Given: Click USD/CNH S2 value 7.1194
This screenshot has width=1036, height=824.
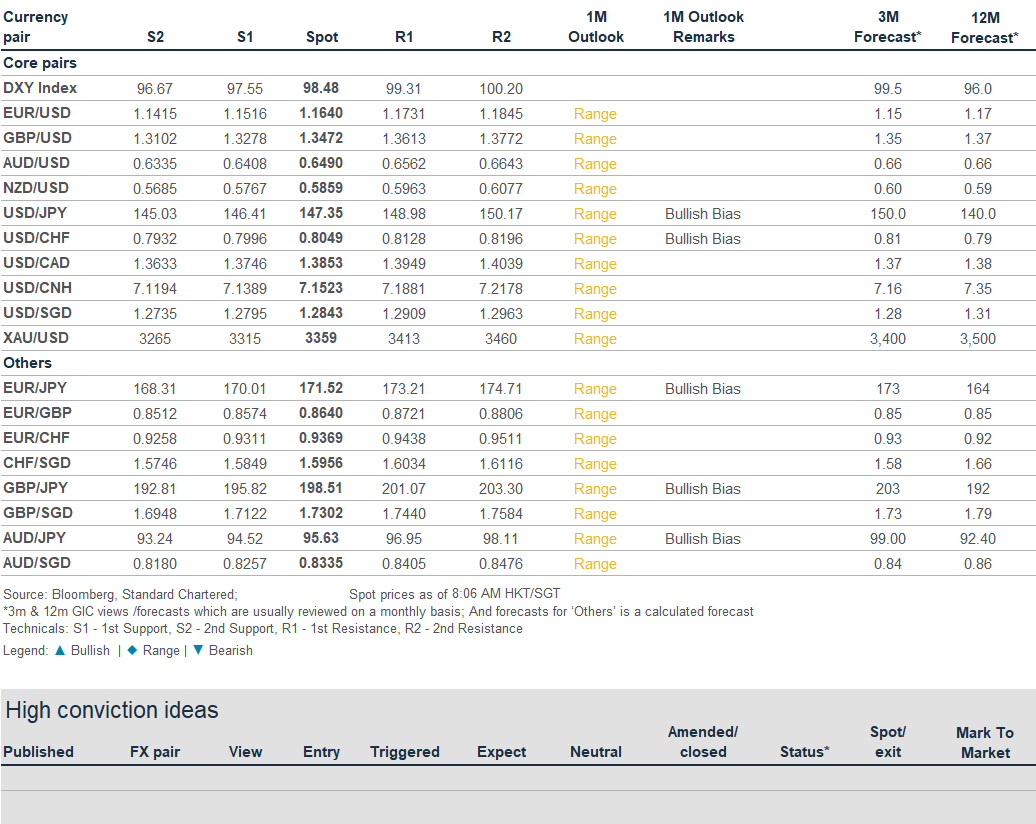Looking at the screenshot, I should (155, 289).
